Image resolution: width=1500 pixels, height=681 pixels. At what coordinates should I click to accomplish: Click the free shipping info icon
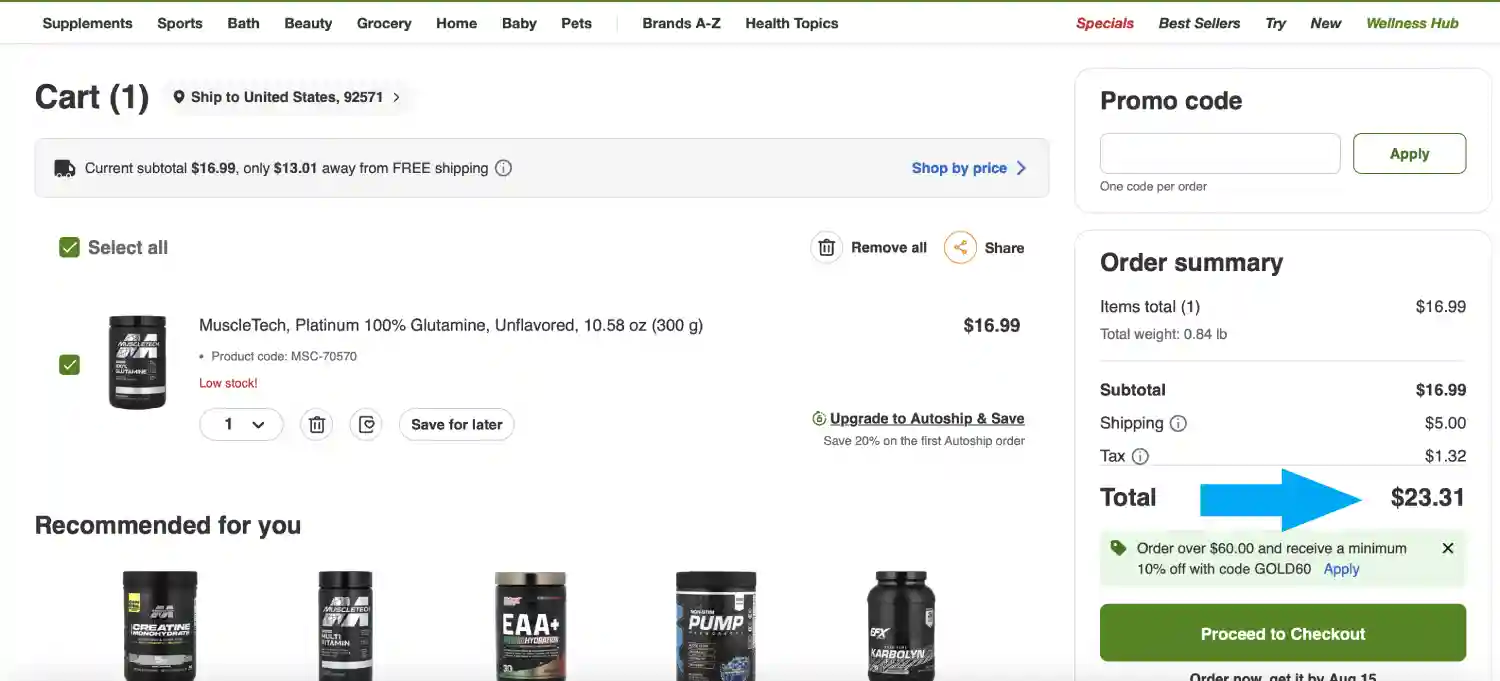(x=504, y=168)
